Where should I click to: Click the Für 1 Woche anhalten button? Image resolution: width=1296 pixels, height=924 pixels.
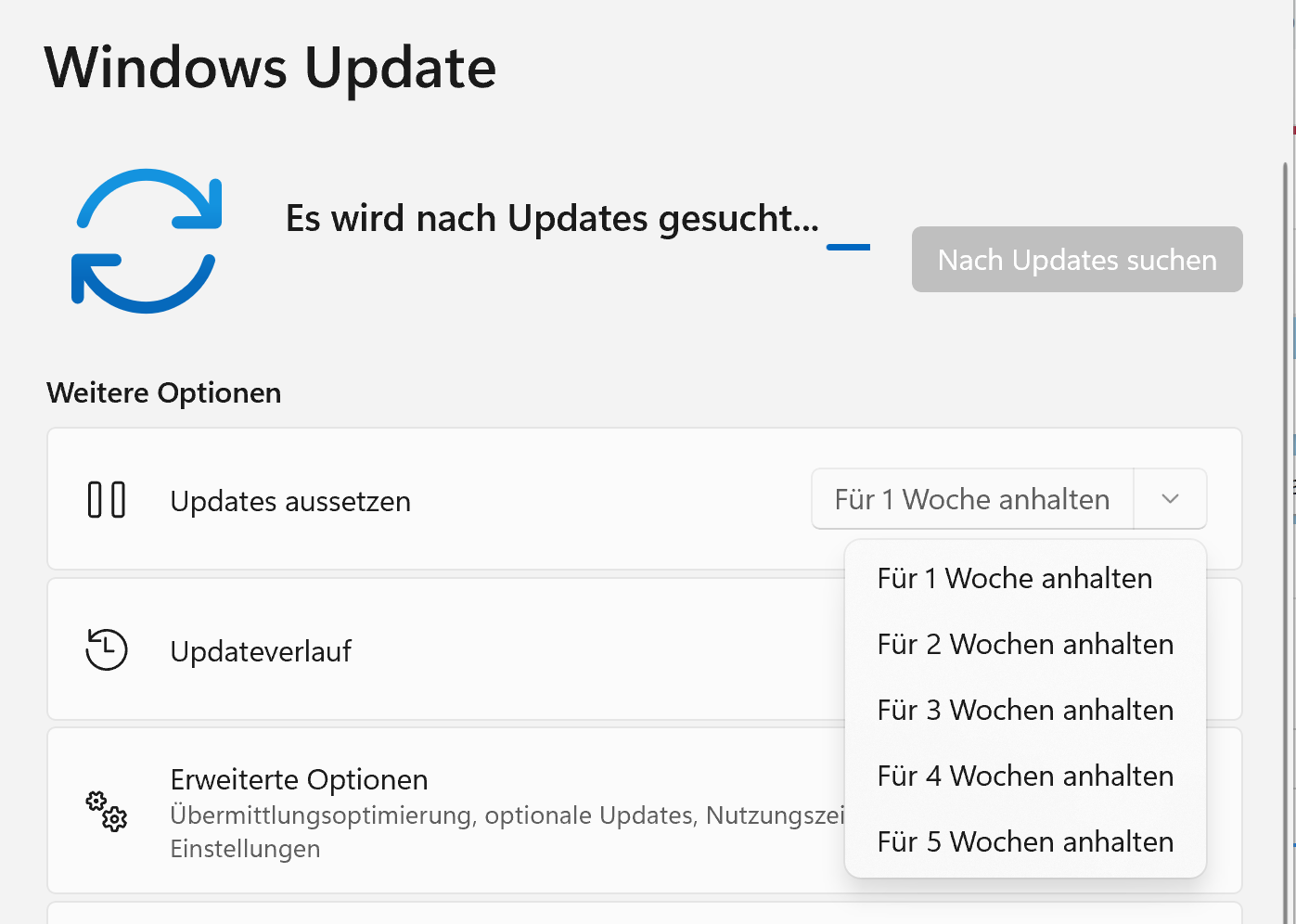pos(972,499)
